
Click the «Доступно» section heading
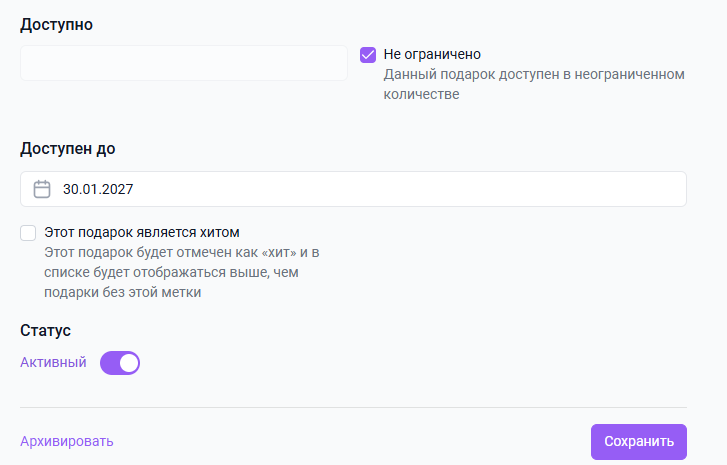(56, 24)
